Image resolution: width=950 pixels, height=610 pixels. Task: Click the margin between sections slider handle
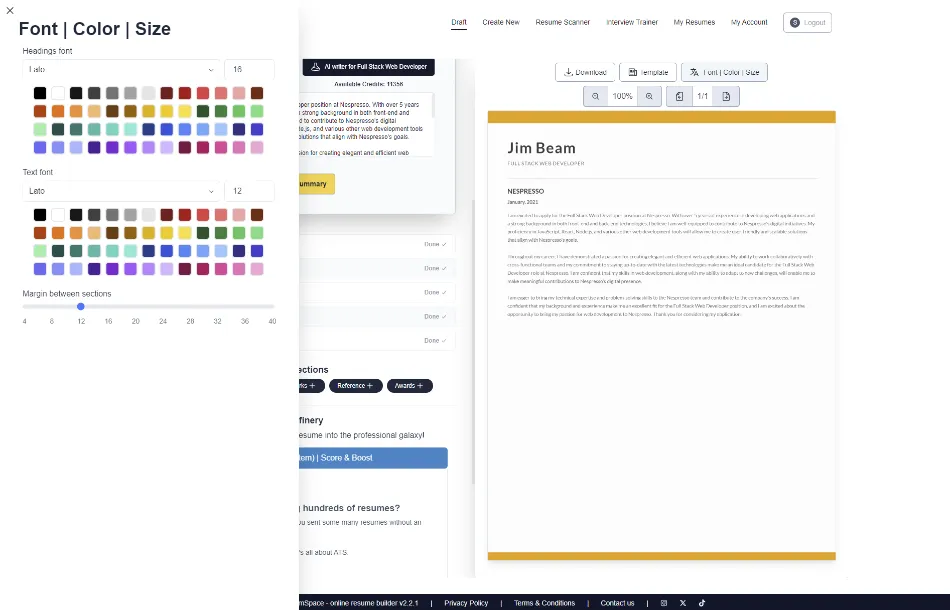[81, 306]
